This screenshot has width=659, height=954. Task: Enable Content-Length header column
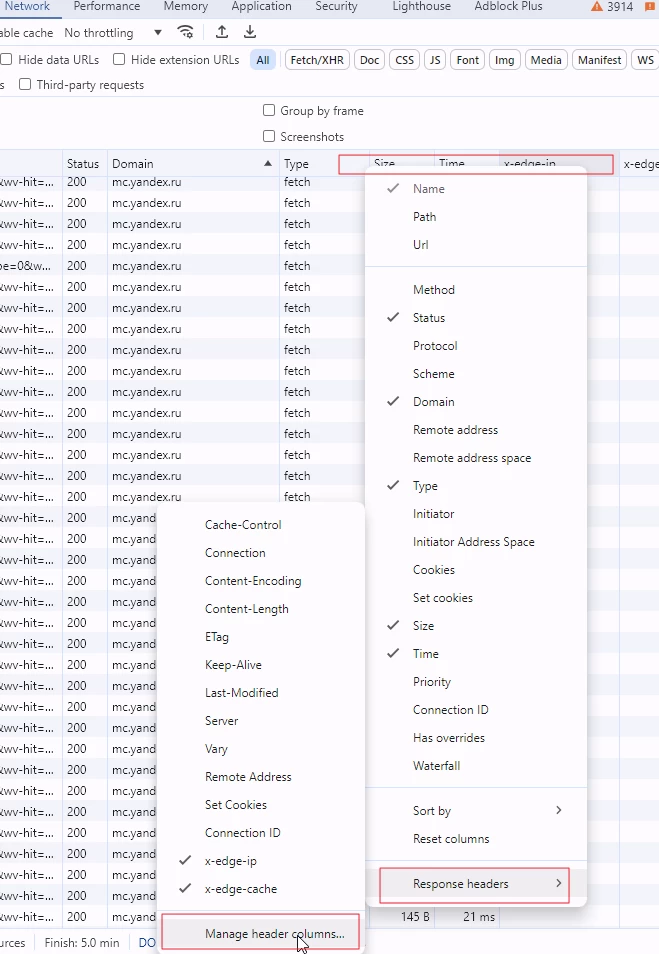coord(261,608)
